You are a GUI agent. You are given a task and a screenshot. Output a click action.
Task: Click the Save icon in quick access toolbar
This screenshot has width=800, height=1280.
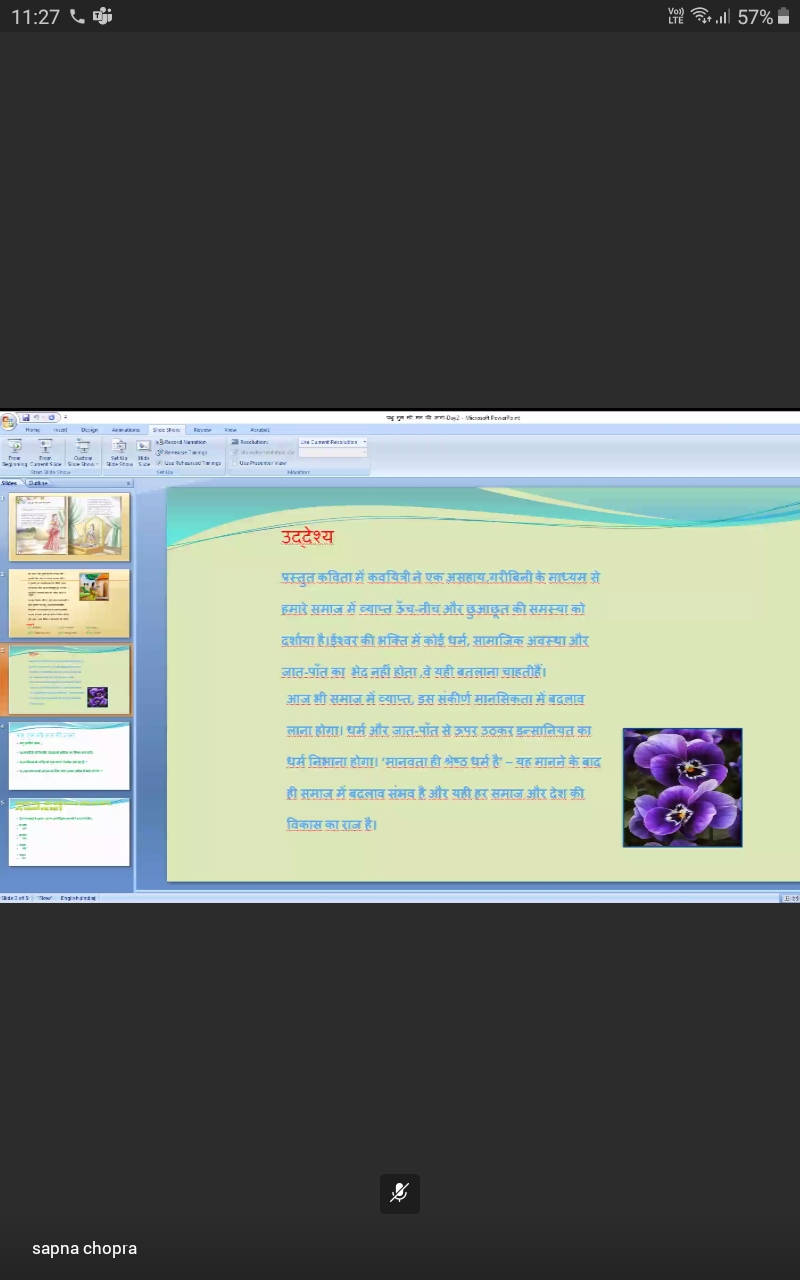[25, 417]
